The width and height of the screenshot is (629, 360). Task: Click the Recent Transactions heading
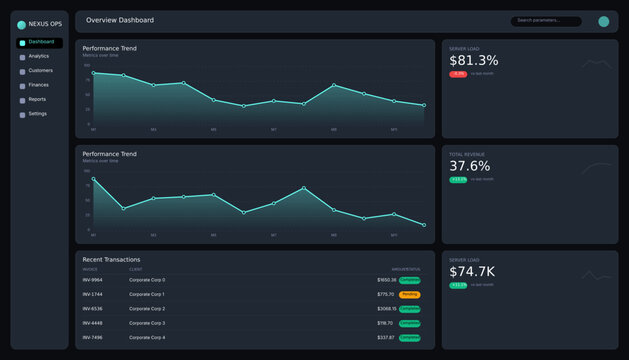point(112,260)
